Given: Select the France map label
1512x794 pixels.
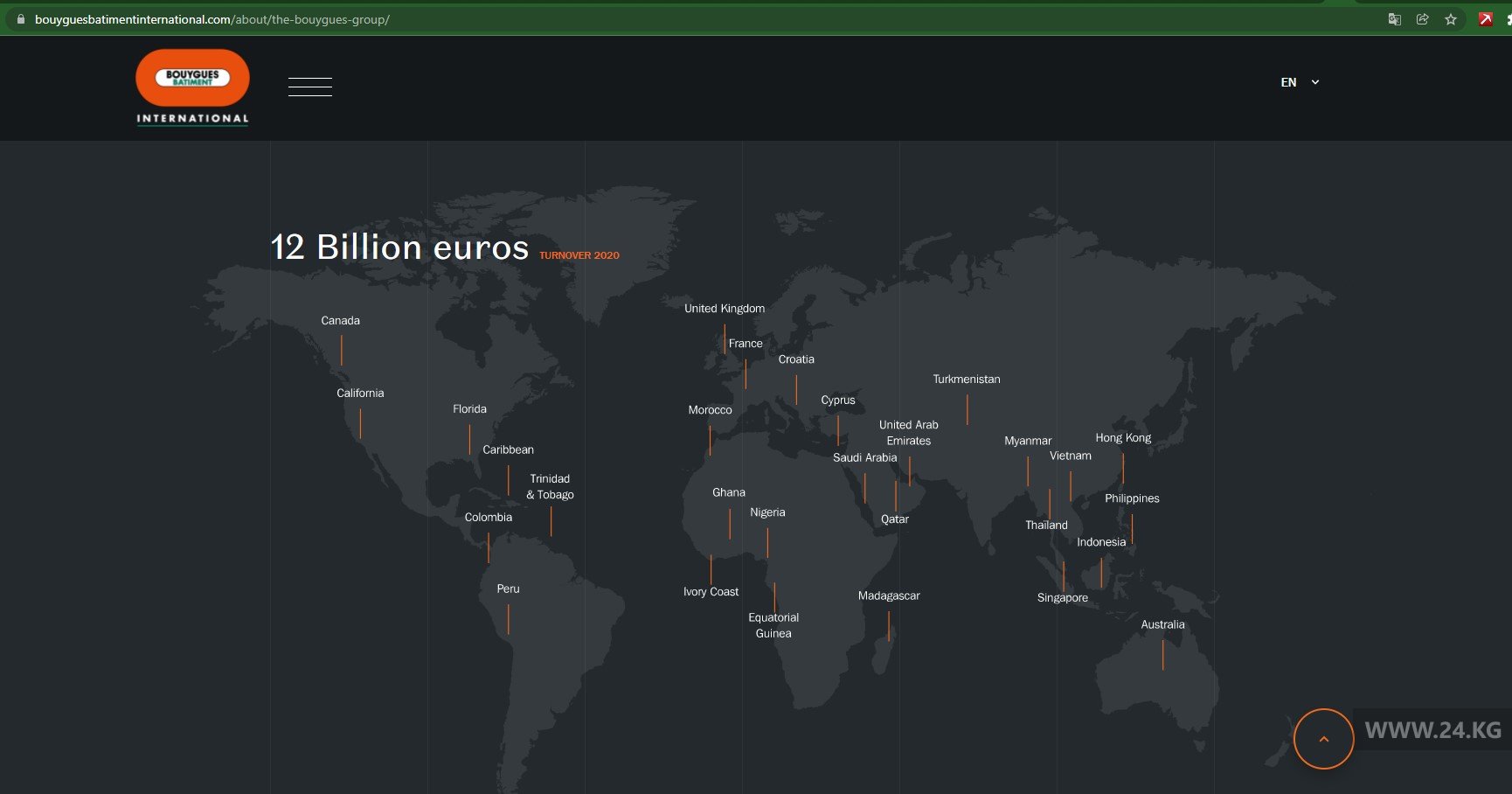Looking at the screenshot, I should 746,344.
